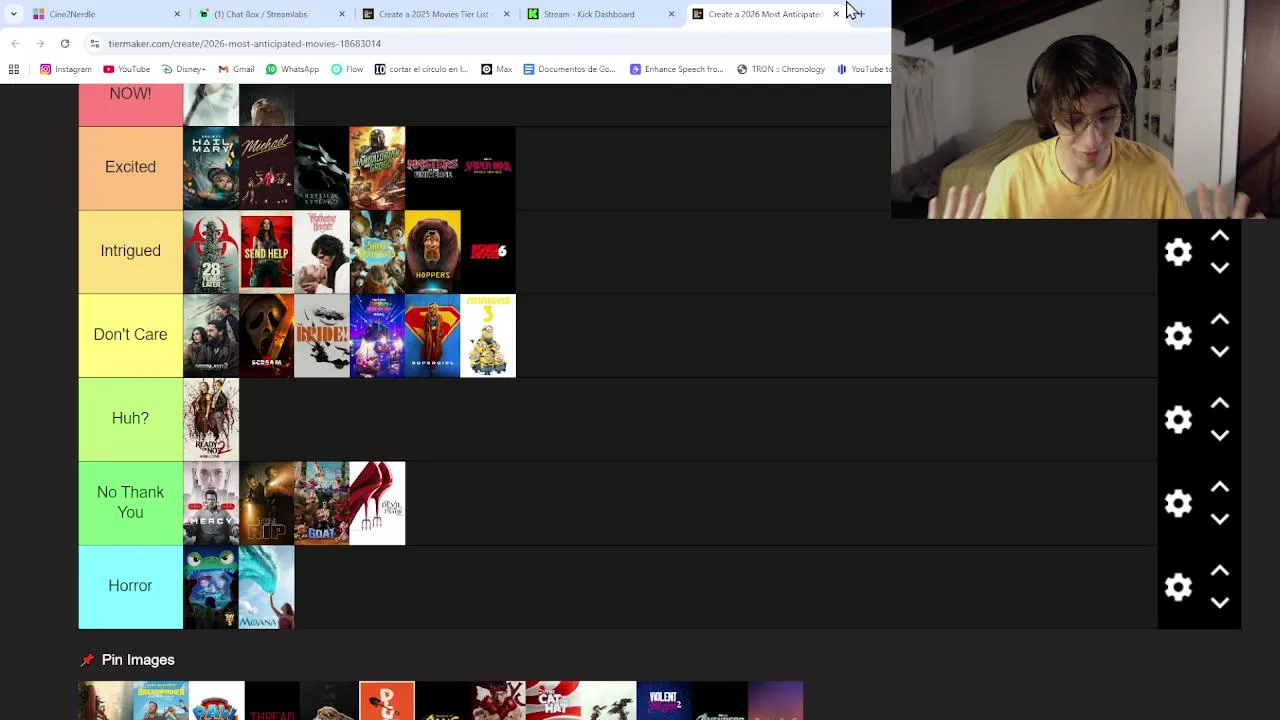View site information icon in address bar

click(x=94, y=43)
